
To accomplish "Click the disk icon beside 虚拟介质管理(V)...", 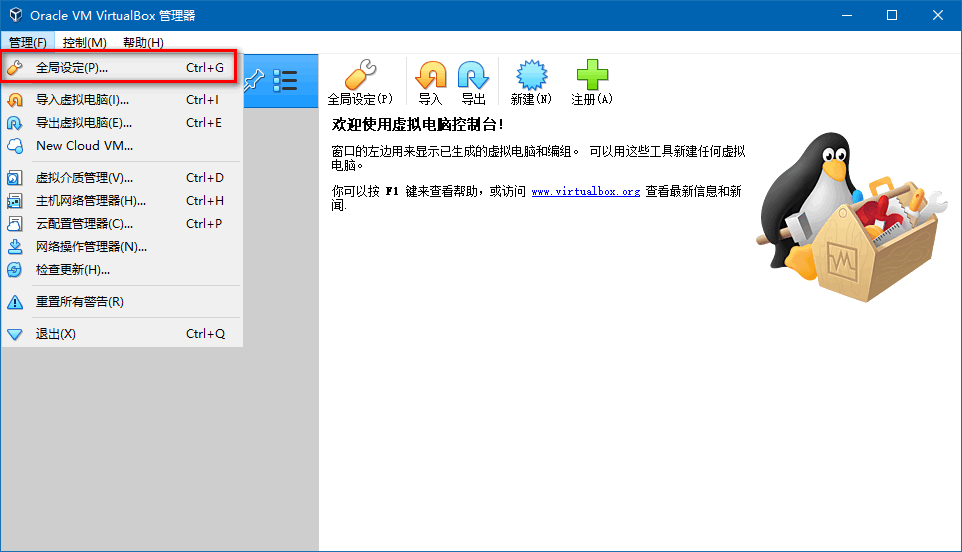I will [x=15, y=178].
